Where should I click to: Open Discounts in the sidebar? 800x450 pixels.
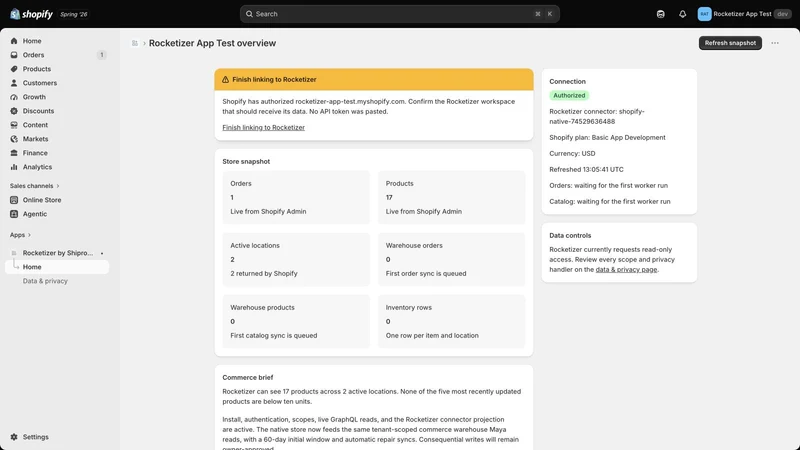(x=57, y=111)
